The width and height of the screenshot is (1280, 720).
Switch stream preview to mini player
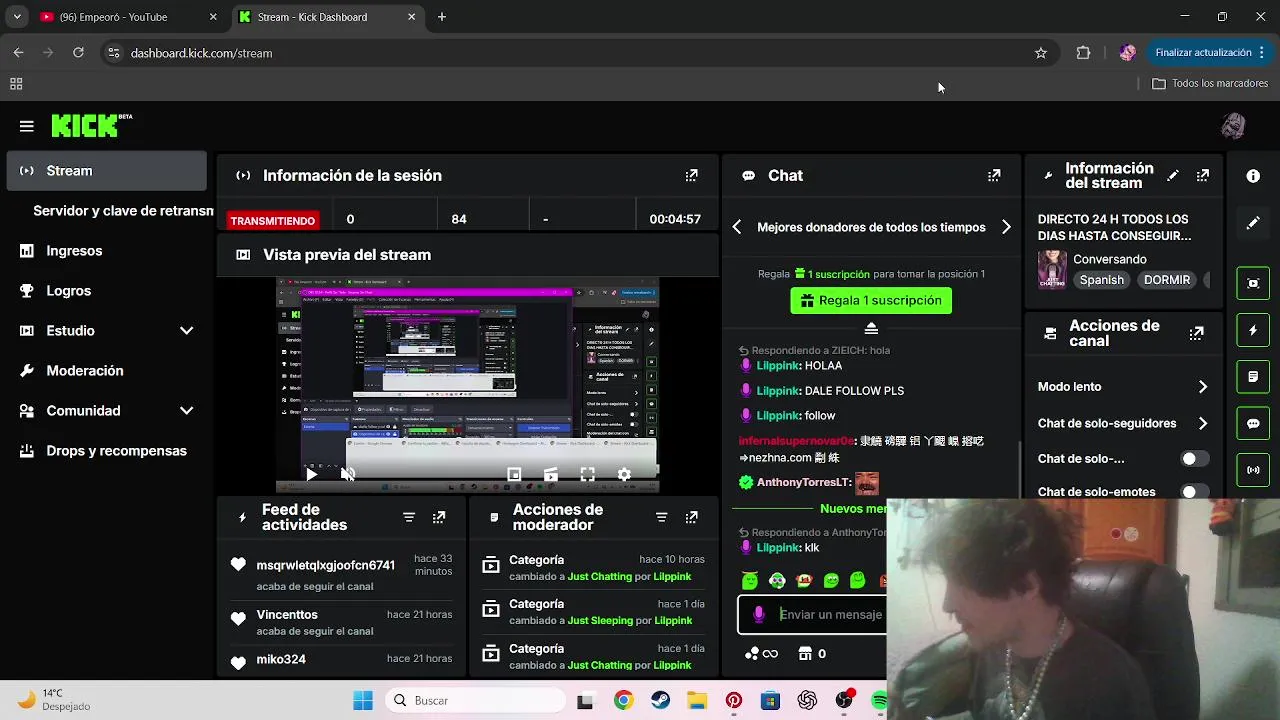pyautogui.click(x=514, y=475)
